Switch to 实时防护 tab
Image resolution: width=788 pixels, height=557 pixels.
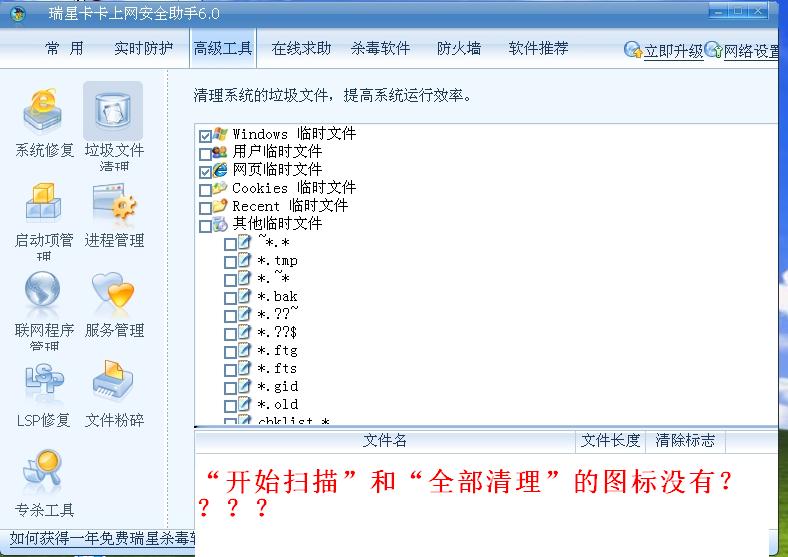pos(144,48)
